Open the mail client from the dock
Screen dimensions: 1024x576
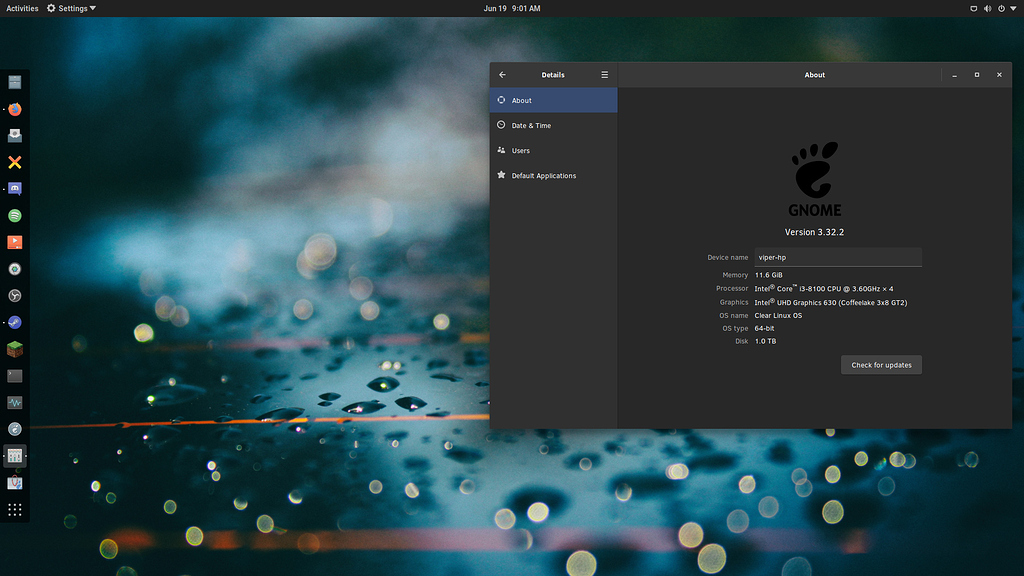[14, 135]
